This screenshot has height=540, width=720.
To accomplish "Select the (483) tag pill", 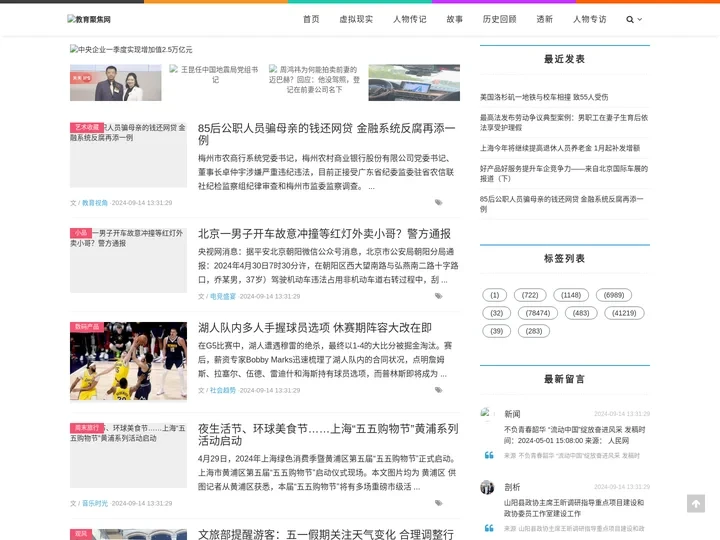I will click(581, 313).
